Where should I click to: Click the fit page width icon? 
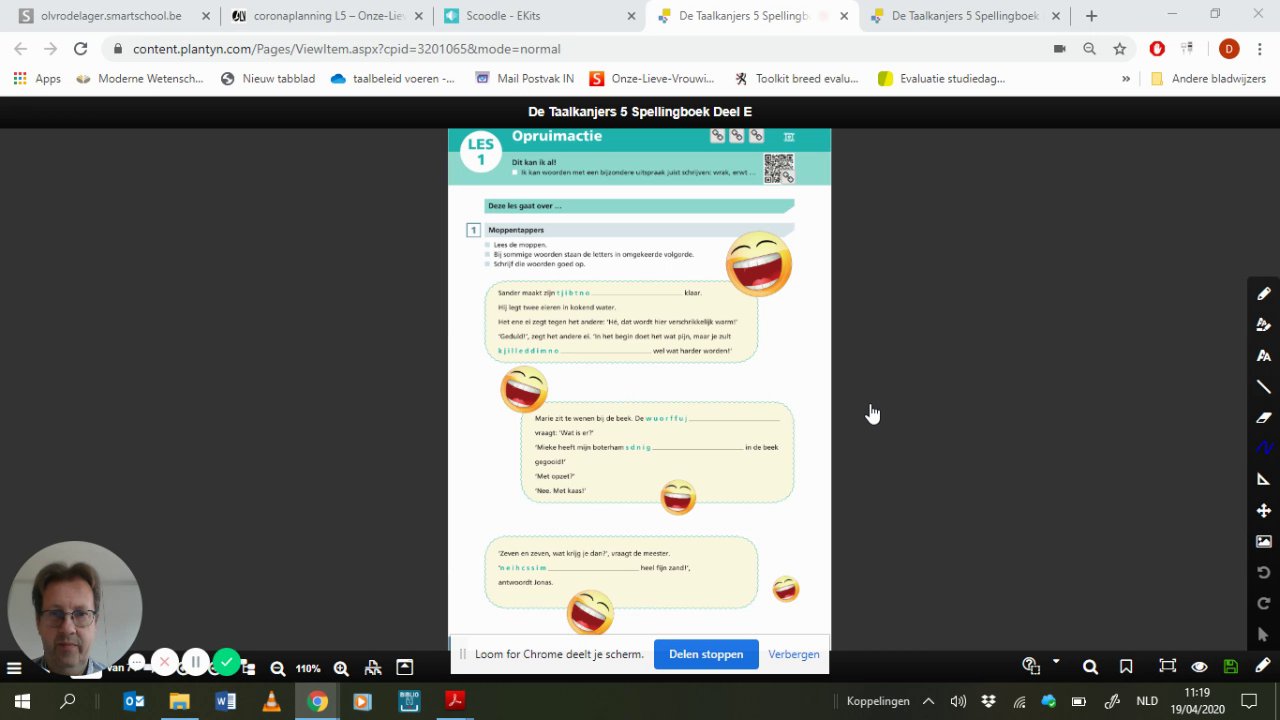pos(373,668)
